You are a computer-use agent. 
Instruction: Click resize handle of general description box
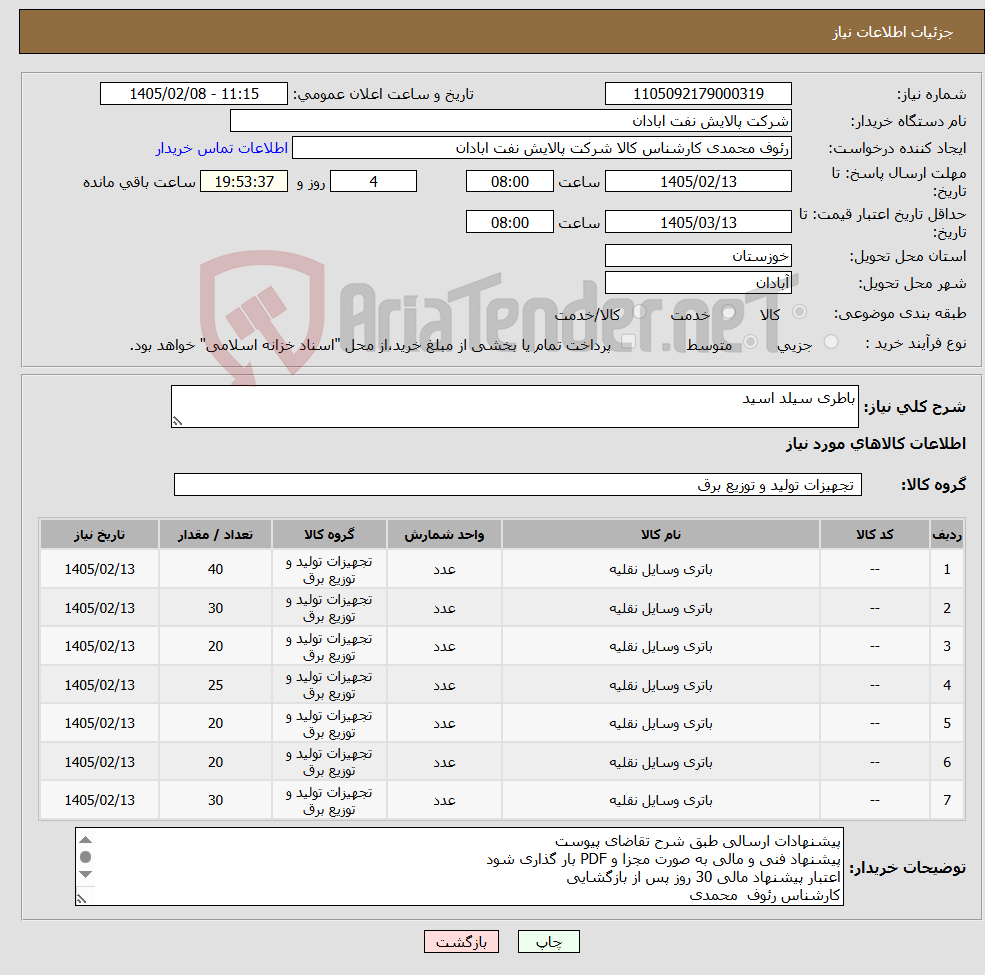tap(178, 421)
